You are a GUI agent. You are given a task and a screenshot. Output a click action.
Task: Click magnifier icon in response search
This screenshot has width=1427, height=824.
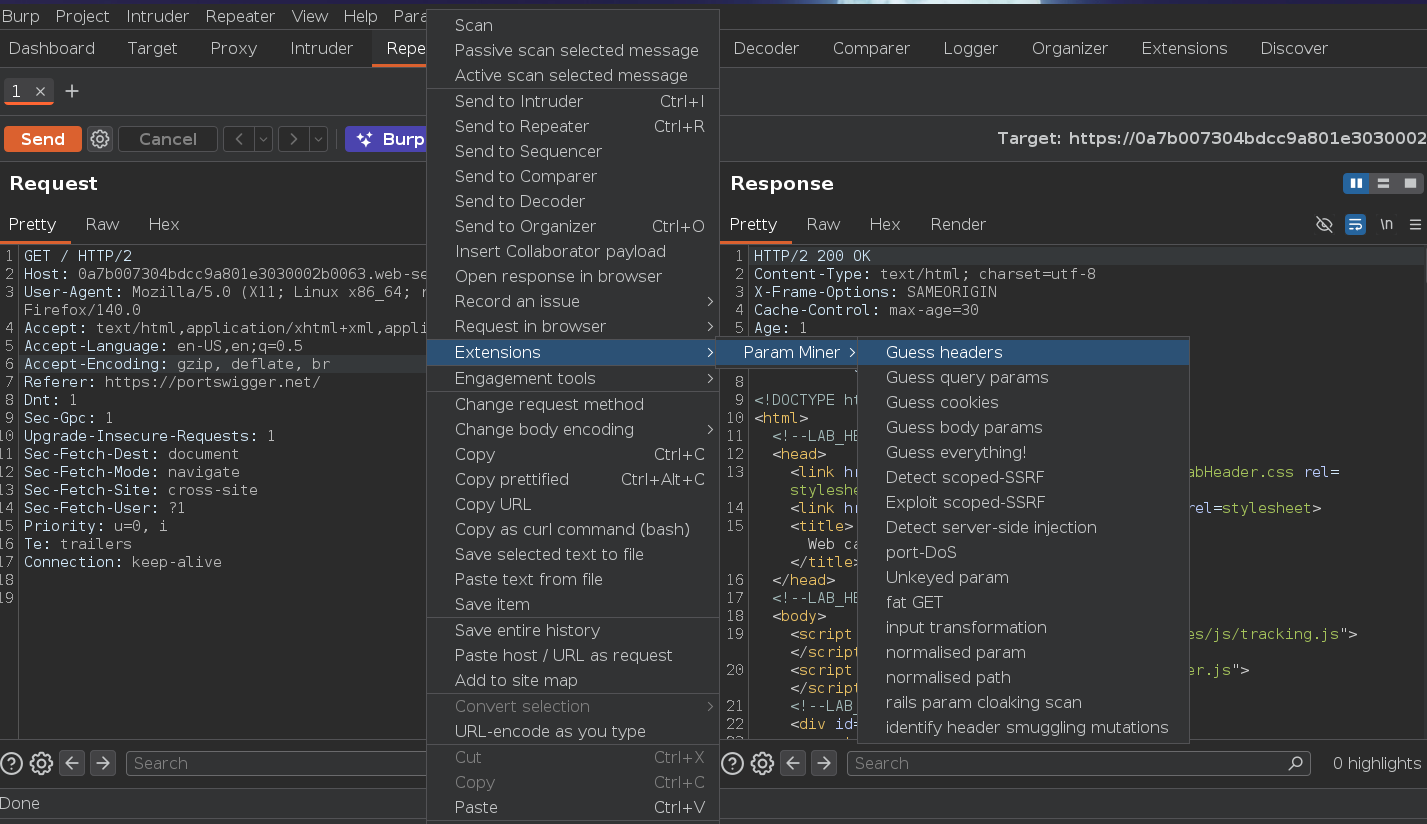pos(1296,763)
